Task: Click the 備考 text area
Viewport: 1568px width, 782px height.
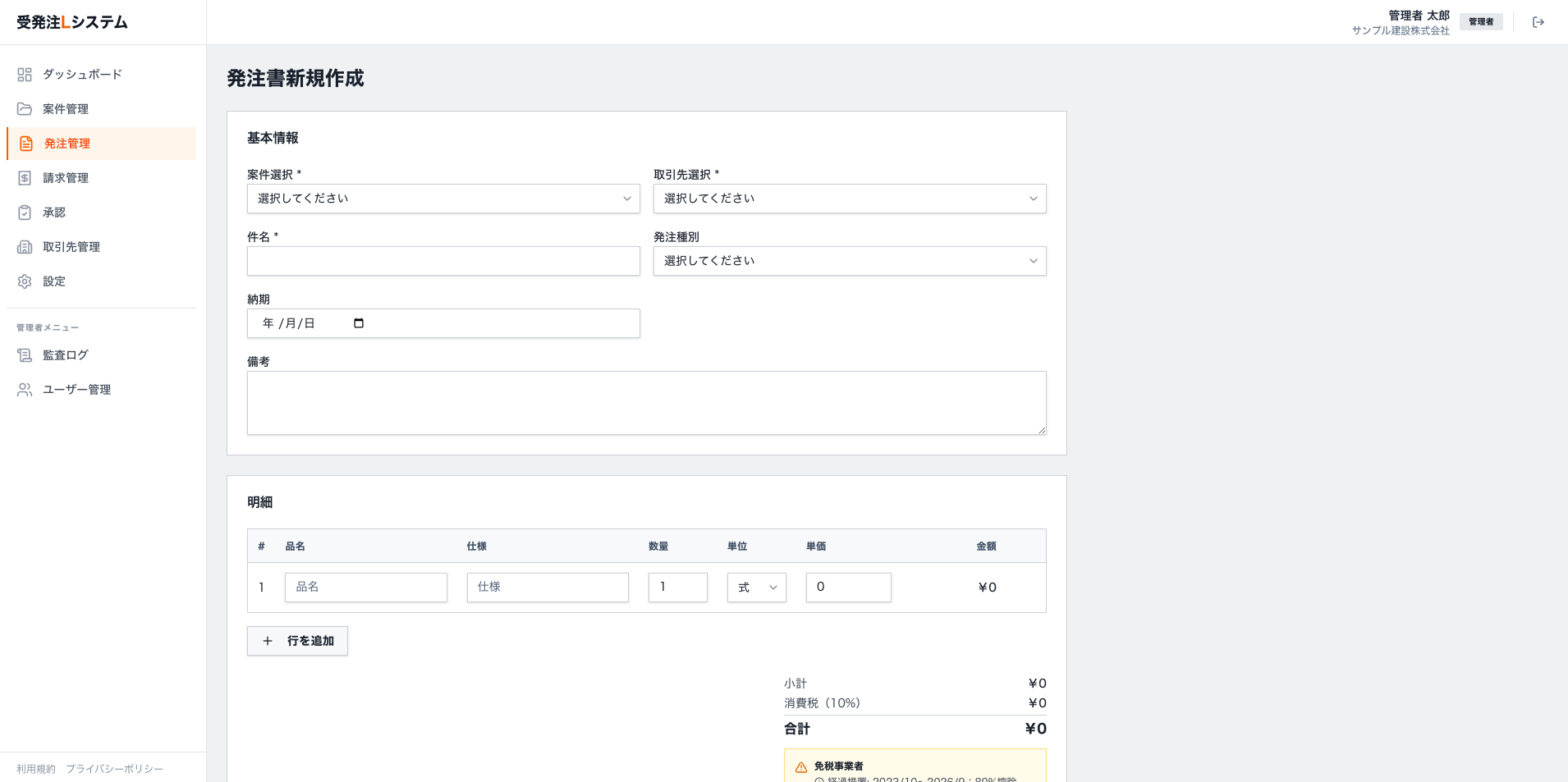Action: click(647, 403)
